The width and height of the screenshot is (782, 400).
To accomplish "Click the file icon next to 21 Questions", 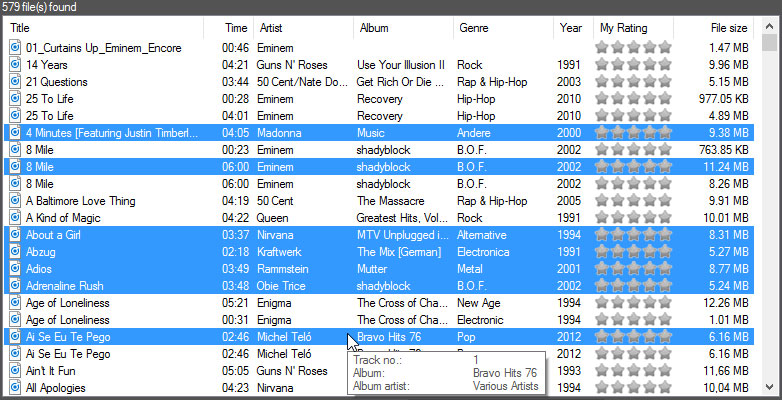I will coord(15,81).
